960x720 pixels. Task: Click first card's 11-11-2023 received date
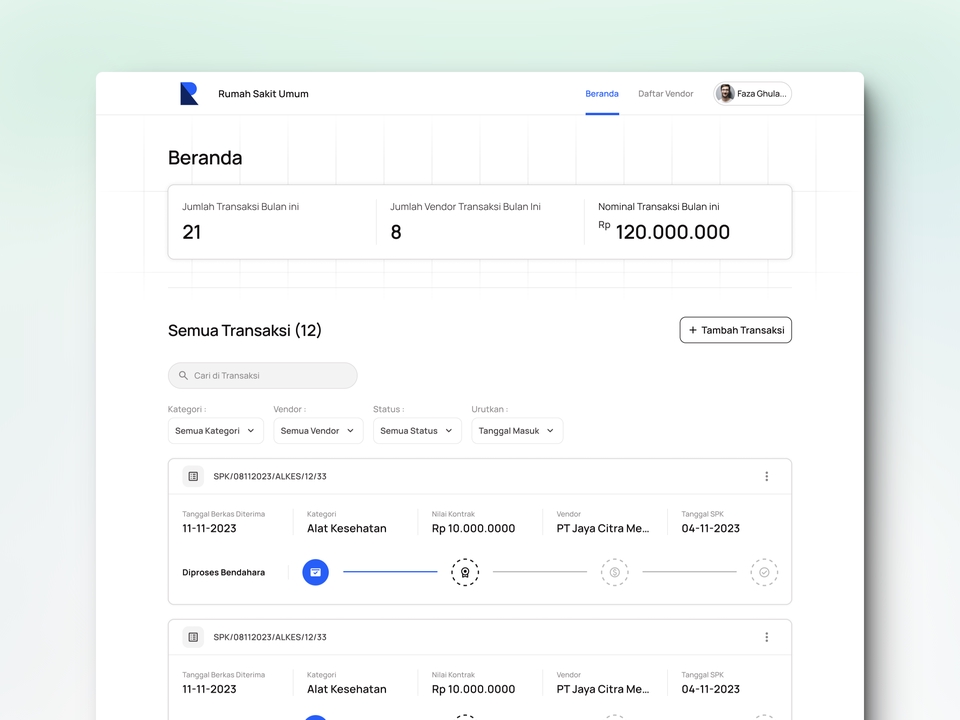point(209,528)
